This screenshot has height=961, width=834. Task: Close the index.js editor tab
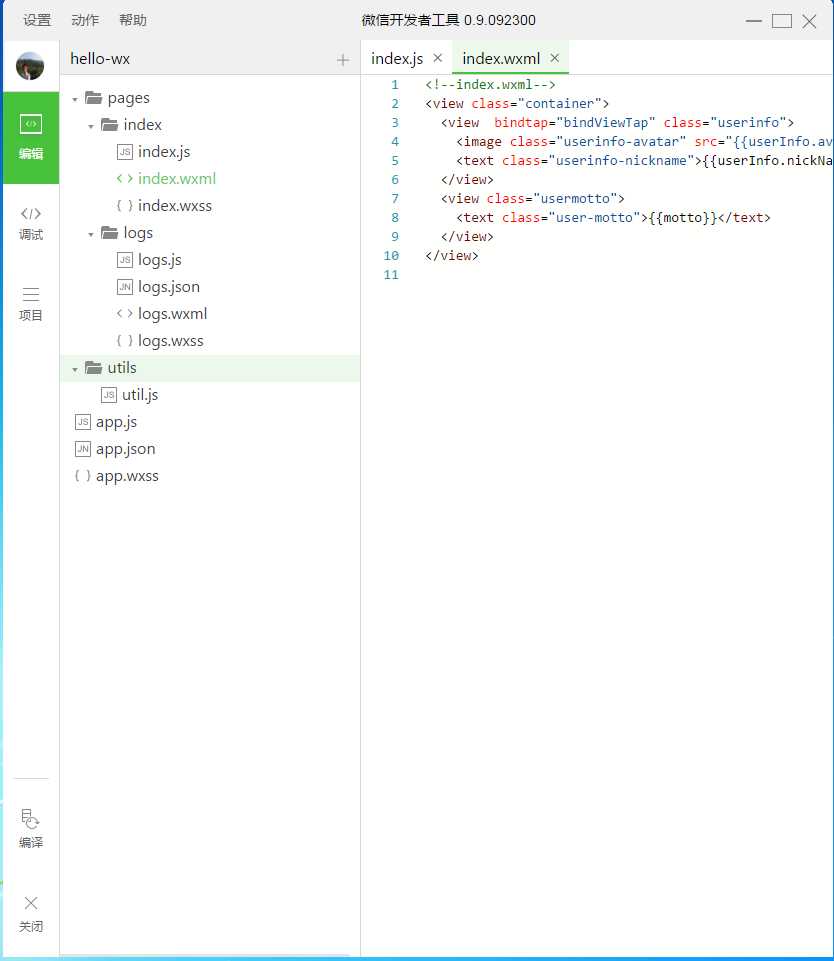(438, 58)
